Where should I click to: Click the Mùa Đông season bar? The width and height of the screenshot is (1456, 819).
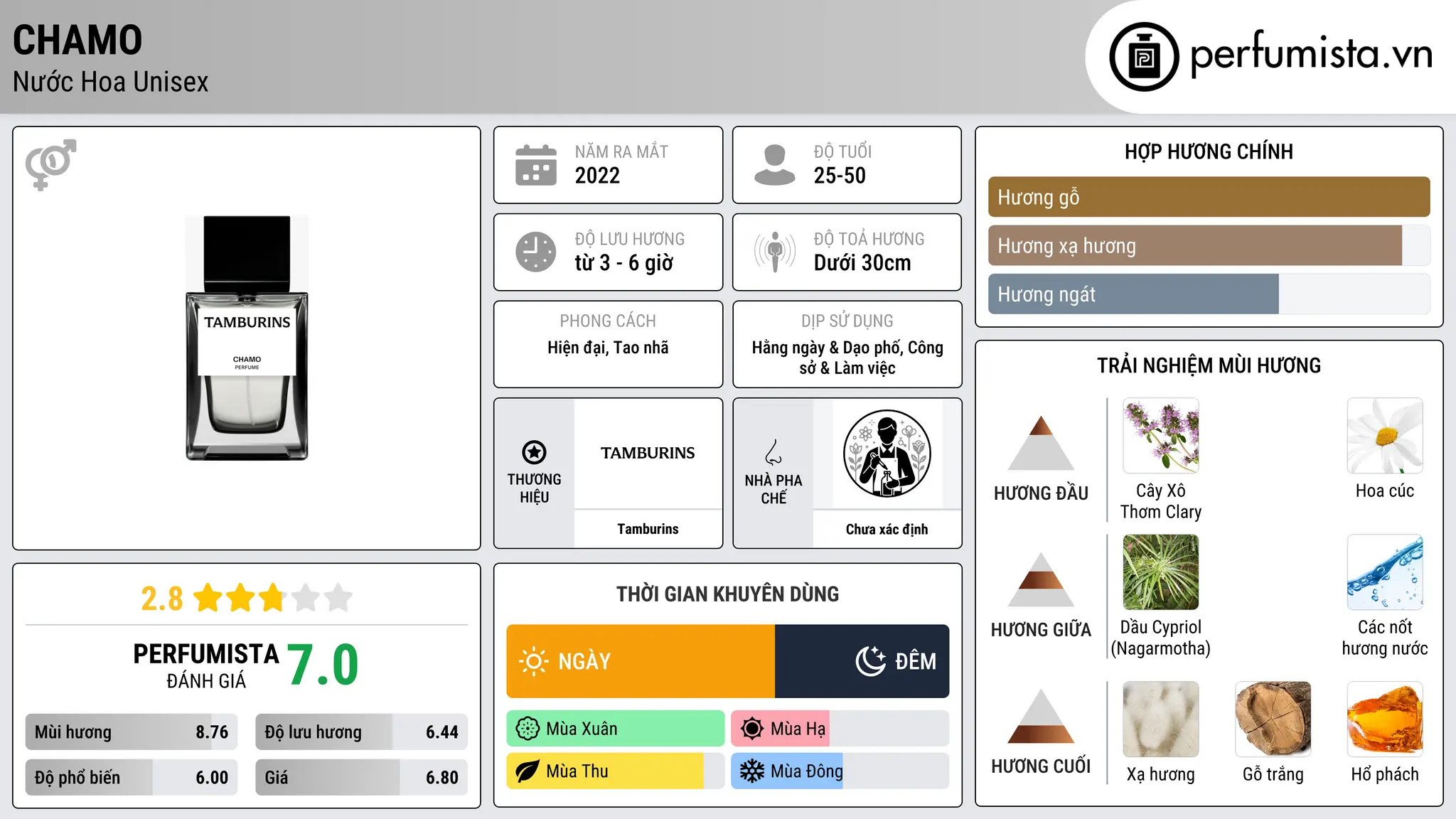[840, 771]
